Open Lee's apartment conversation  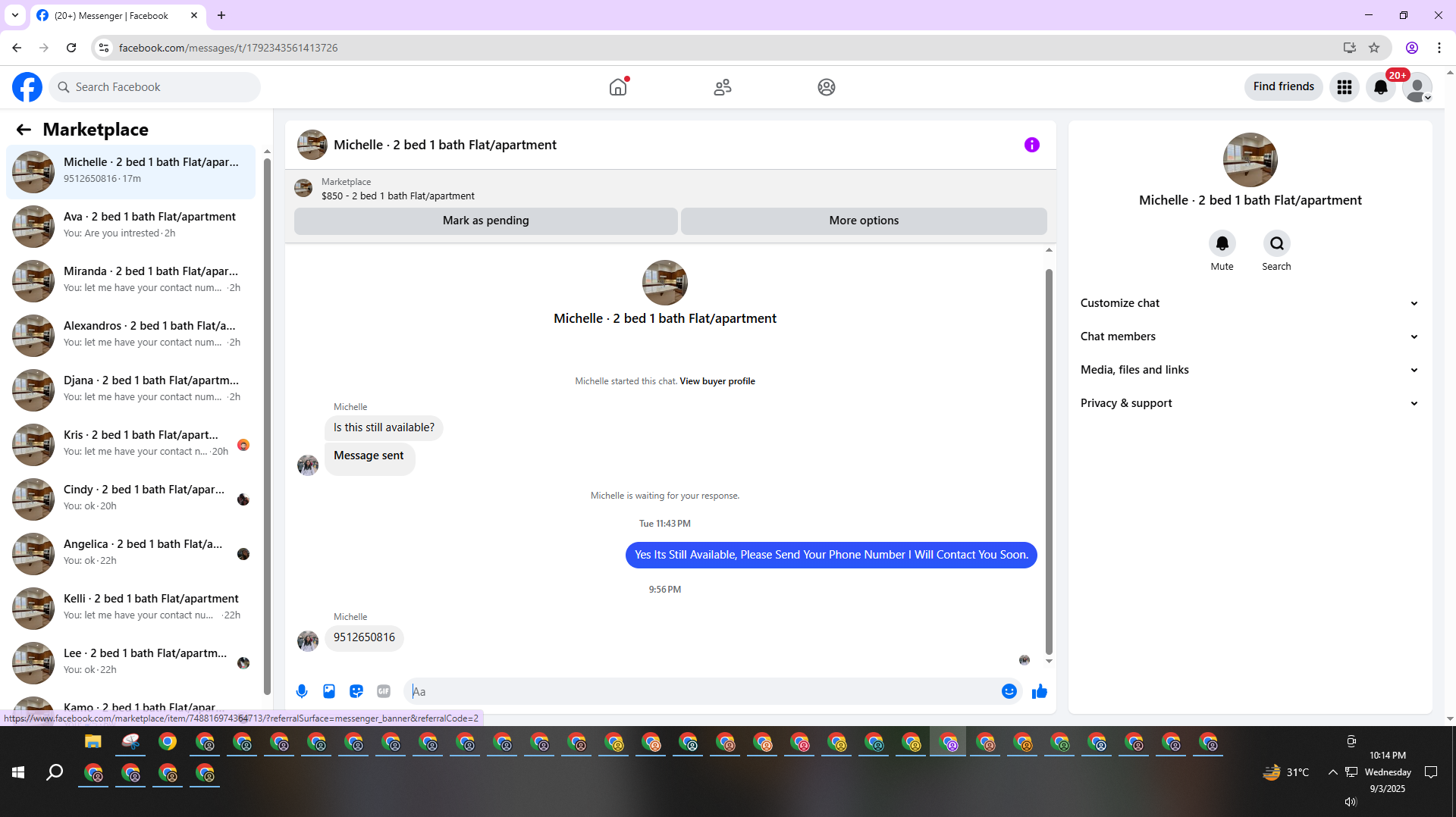coord(130,663)
